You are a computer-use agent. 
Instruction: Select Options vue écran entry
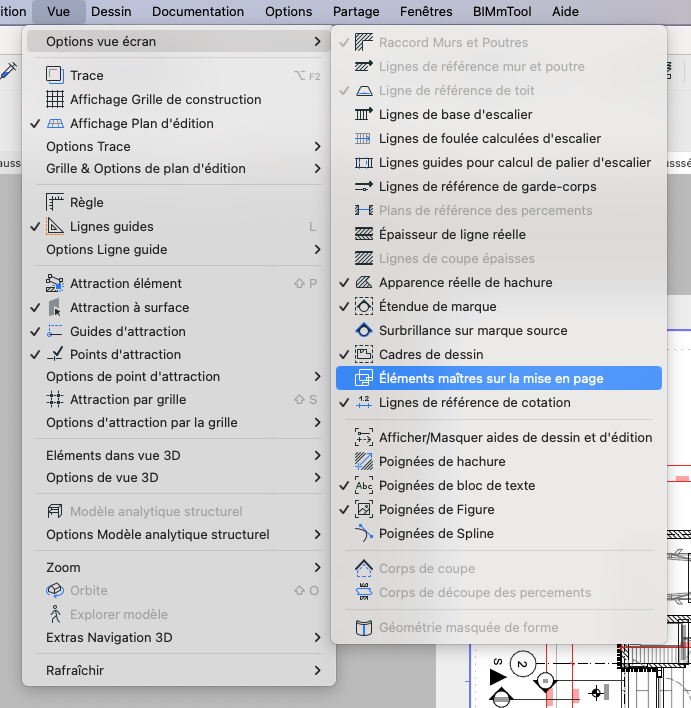coord(178,42)
